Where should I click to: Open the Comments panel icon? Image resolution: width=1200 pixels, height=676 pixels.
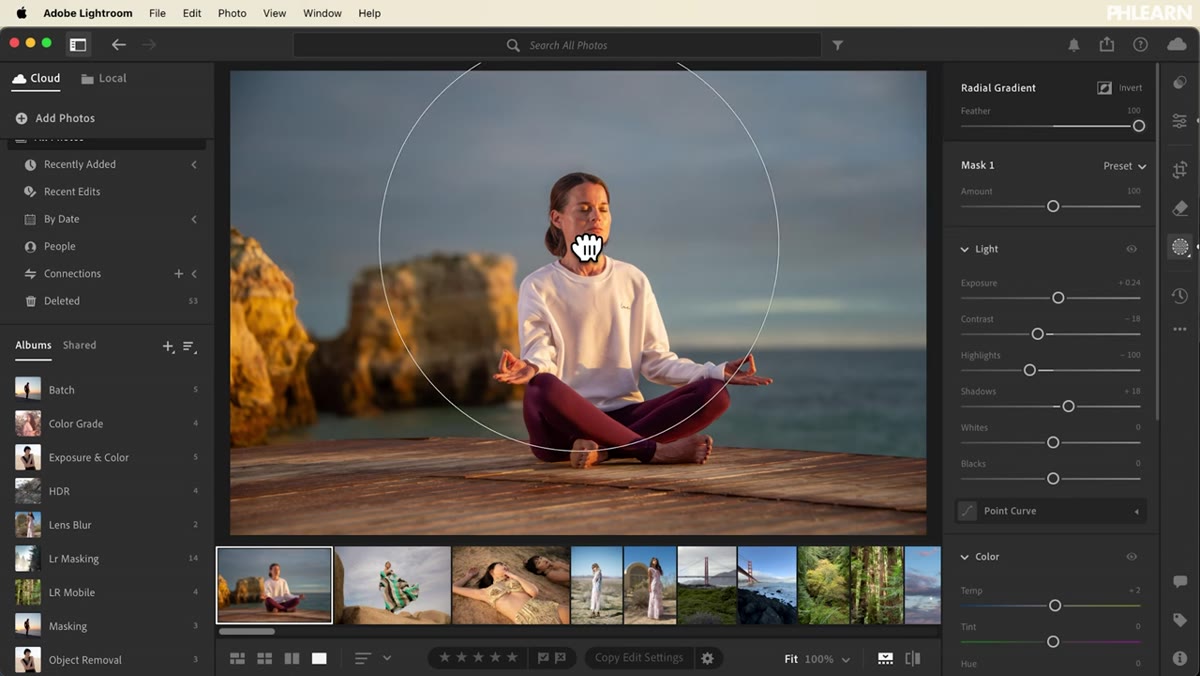1180,582
